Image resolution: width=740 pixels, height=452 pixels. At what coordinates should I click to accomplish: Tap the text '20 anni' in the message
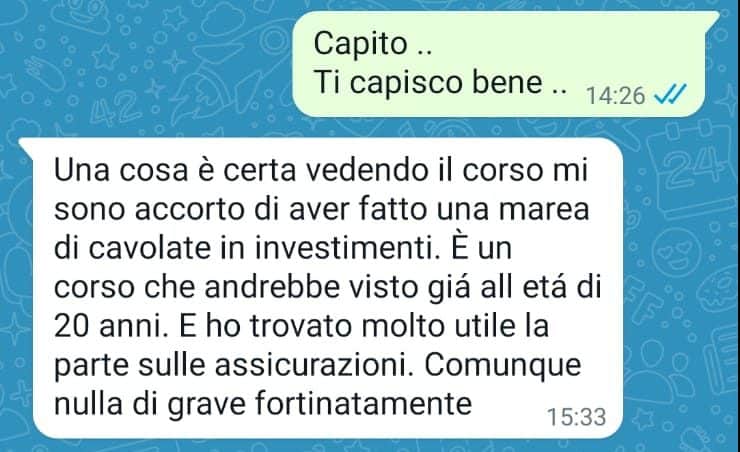[x=111, y=326]
